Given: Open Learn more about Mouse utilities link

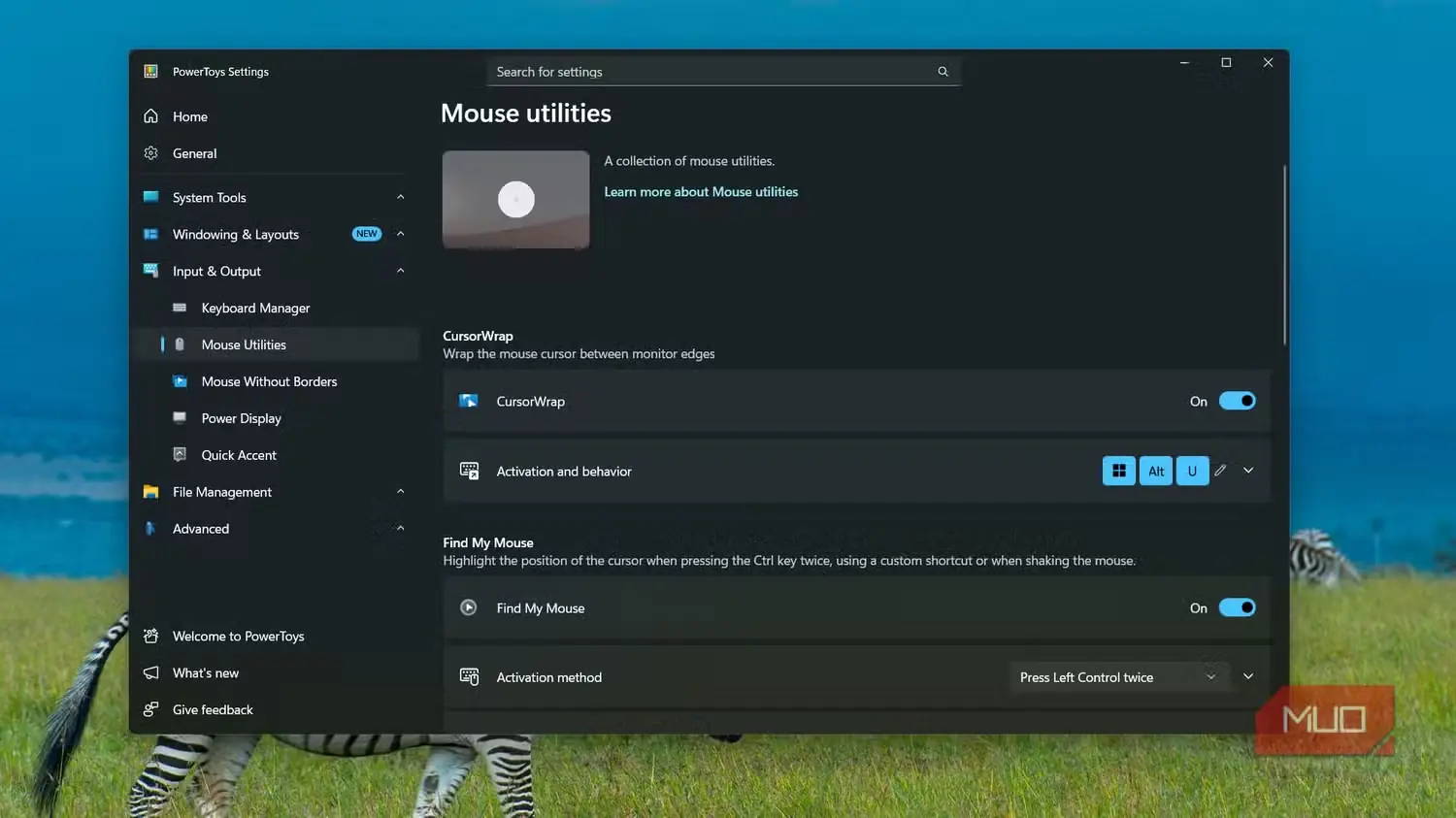Looking at the screenshot, I should (701, 192).
